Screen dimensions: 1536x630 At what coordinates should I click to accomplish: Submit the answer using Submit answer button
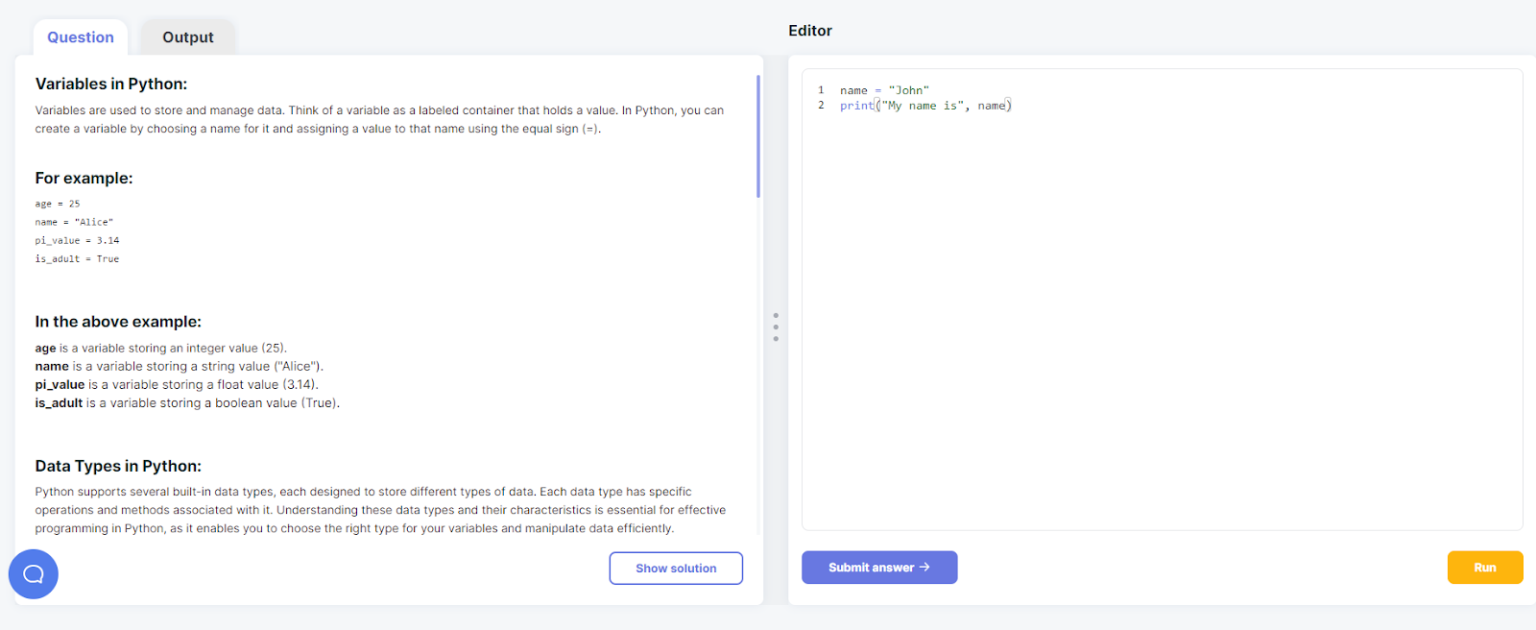[x=879, y=567]
